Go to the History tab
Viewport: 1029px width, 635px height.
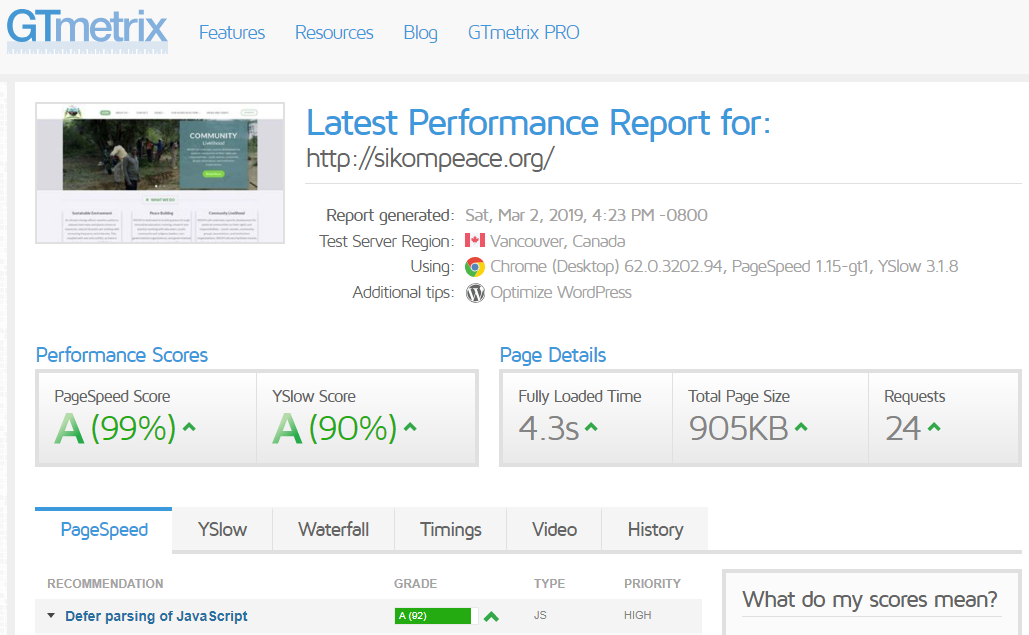click(x=655, y=530)
